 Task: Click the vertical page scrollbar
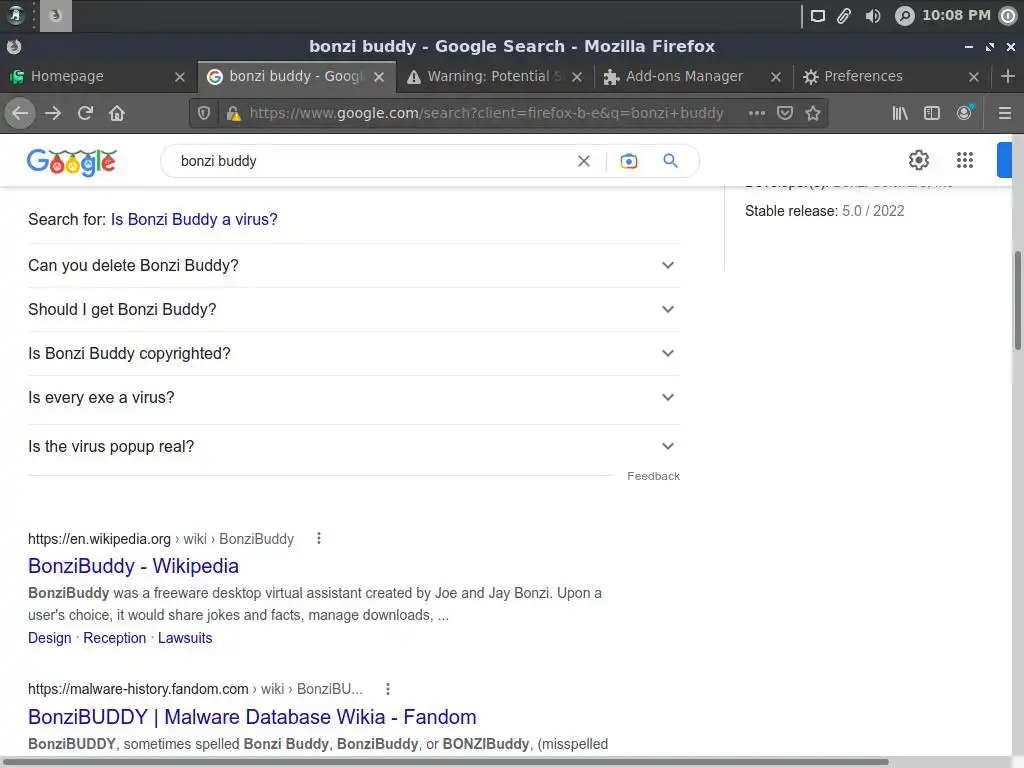(x=1017, y=300)
